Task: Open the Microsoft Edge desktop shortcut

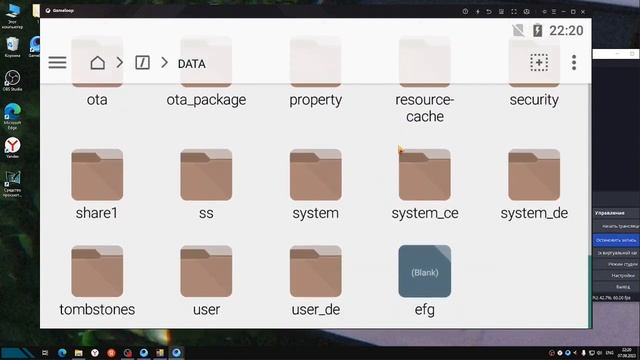Action: (12, 116)
